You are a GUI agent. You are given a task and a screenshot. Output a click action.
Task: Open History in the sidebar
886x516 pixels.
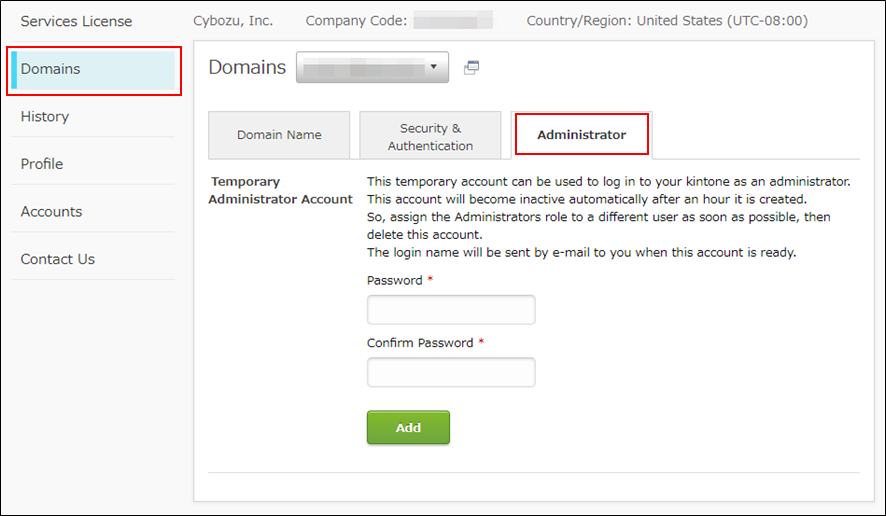pyautogui.click(x=45, y=116)
